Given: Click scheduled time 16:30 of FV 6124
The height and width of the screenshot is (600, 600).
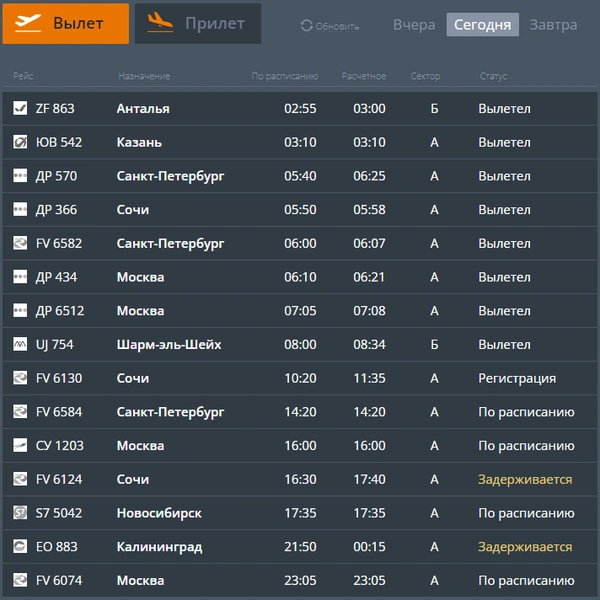Looking at the screenshot, I should click(300, 479).
